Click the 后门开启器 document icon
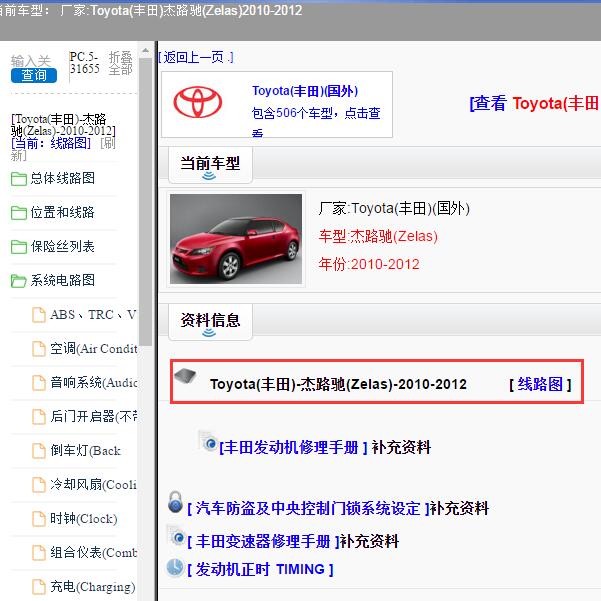 pyautogui.click(x=38, y=417)
